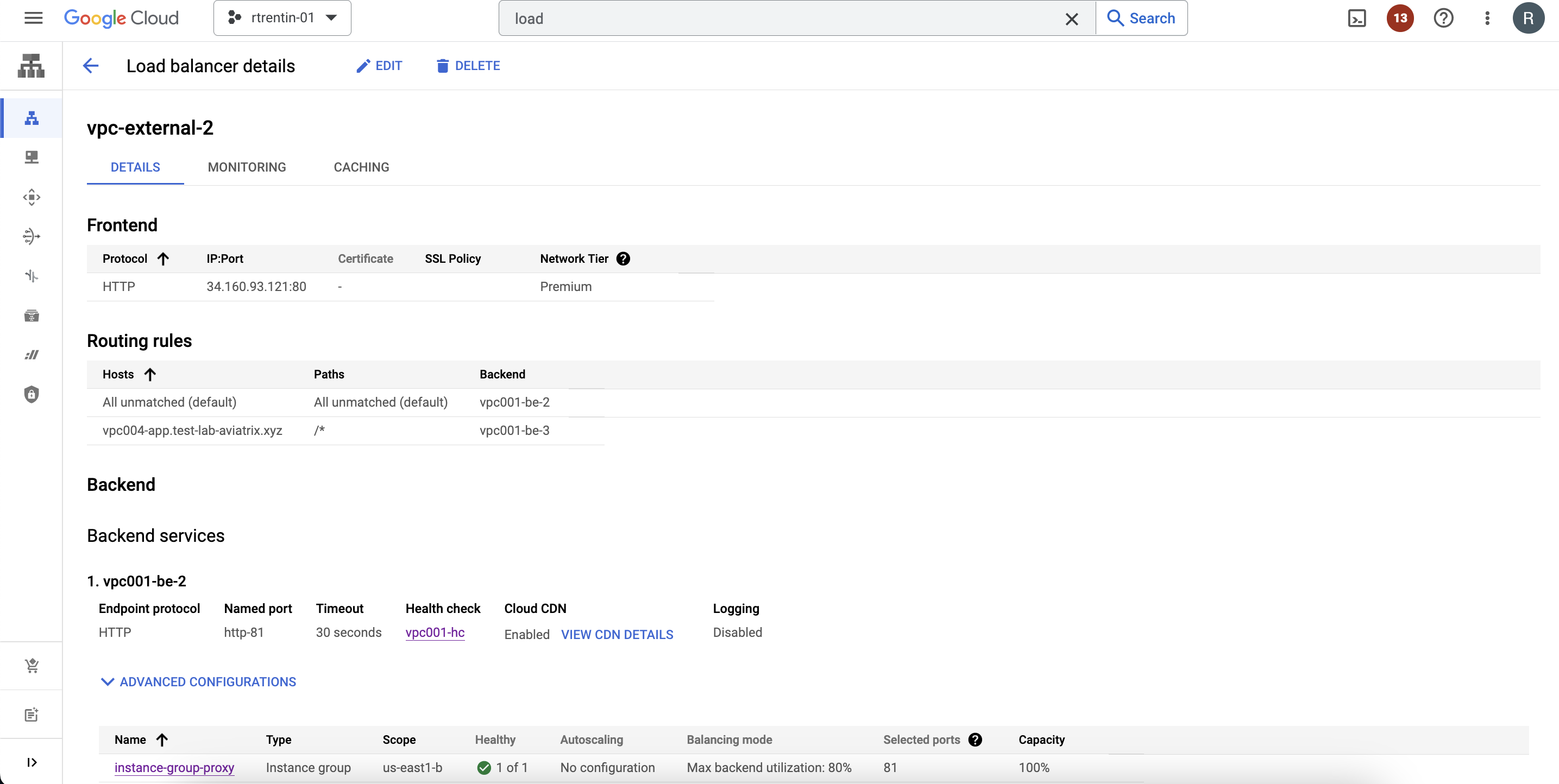Open the instance-group-proxy backend link
The width and height of the screenshot is (1559, 784).
click(174, 767)
